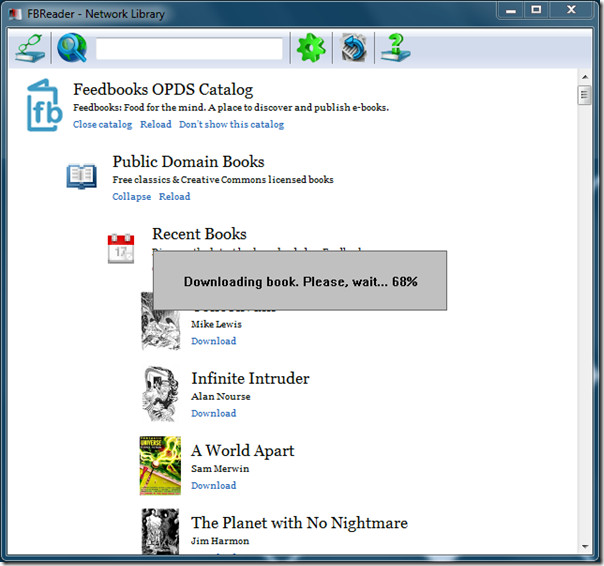Click the Feedbooks OPDS Catalog heading
This screenshot has width=604, height=566.
[x=163, y=89]
